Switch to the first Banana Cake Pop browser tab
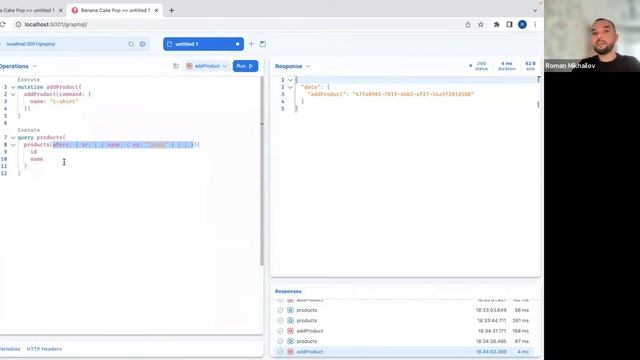Viewport: 640px width, 360px height. click(29, 10)
